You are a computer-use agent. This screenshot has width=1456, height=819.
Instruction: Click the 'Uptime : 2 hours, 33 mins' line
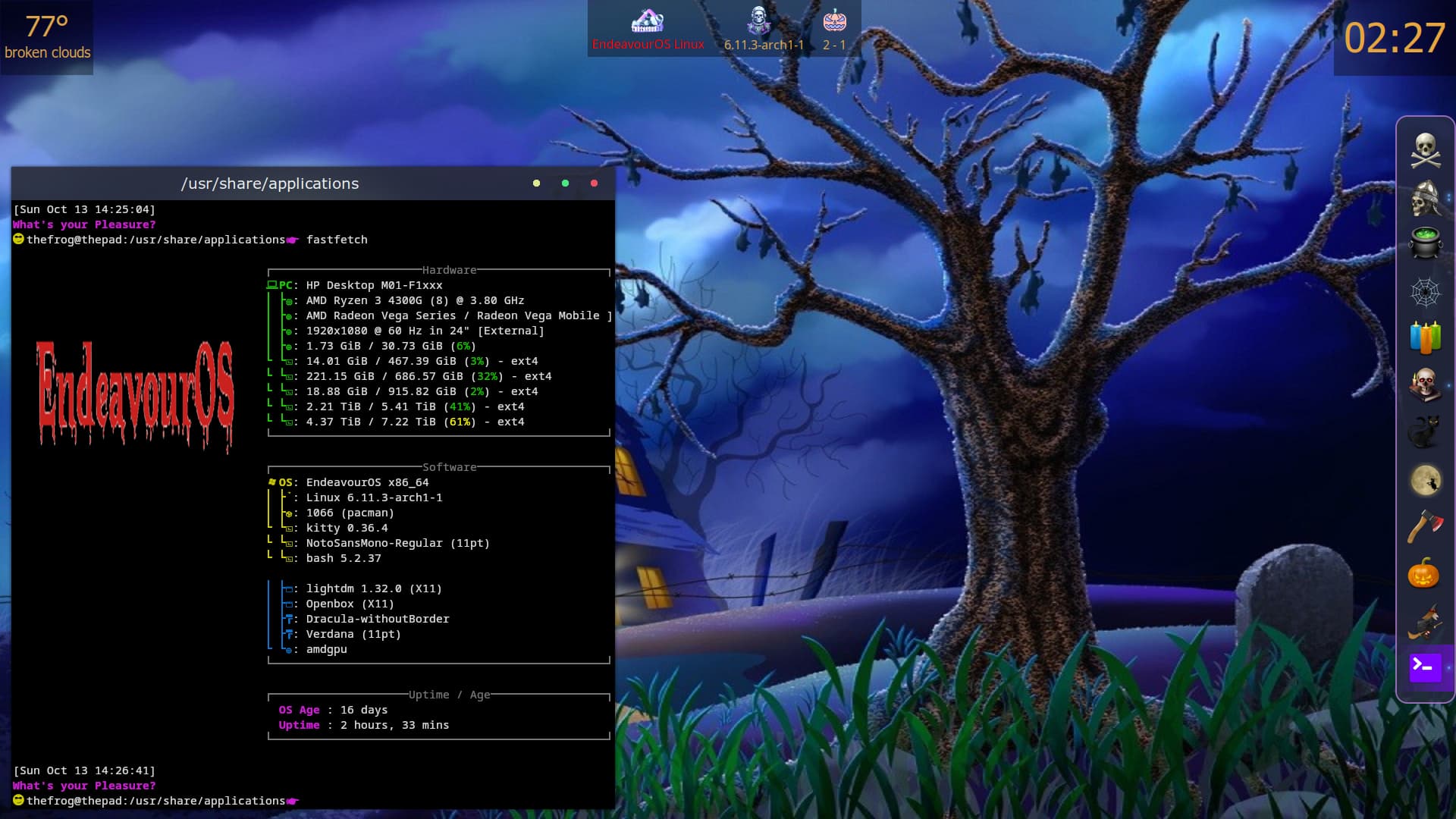363,725
